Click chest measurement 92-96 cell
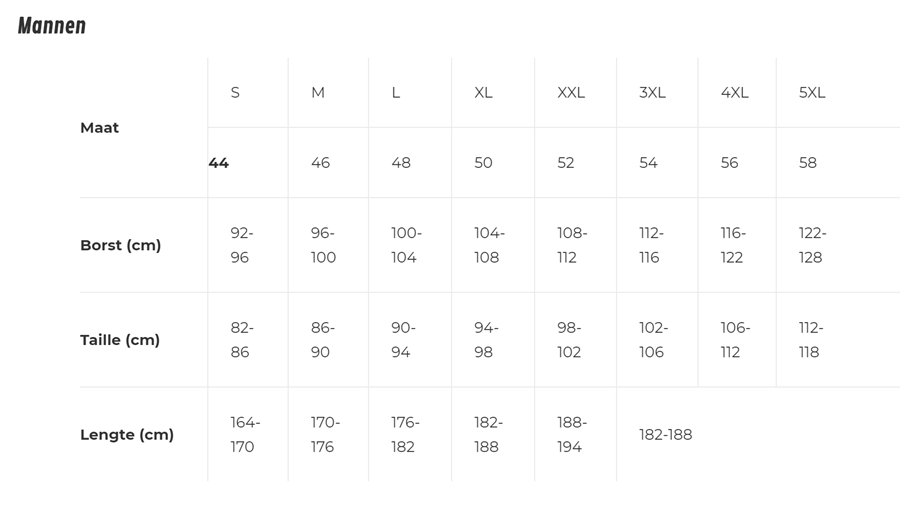The width and height of the screenshot is (900, 506). coord(242,245)
